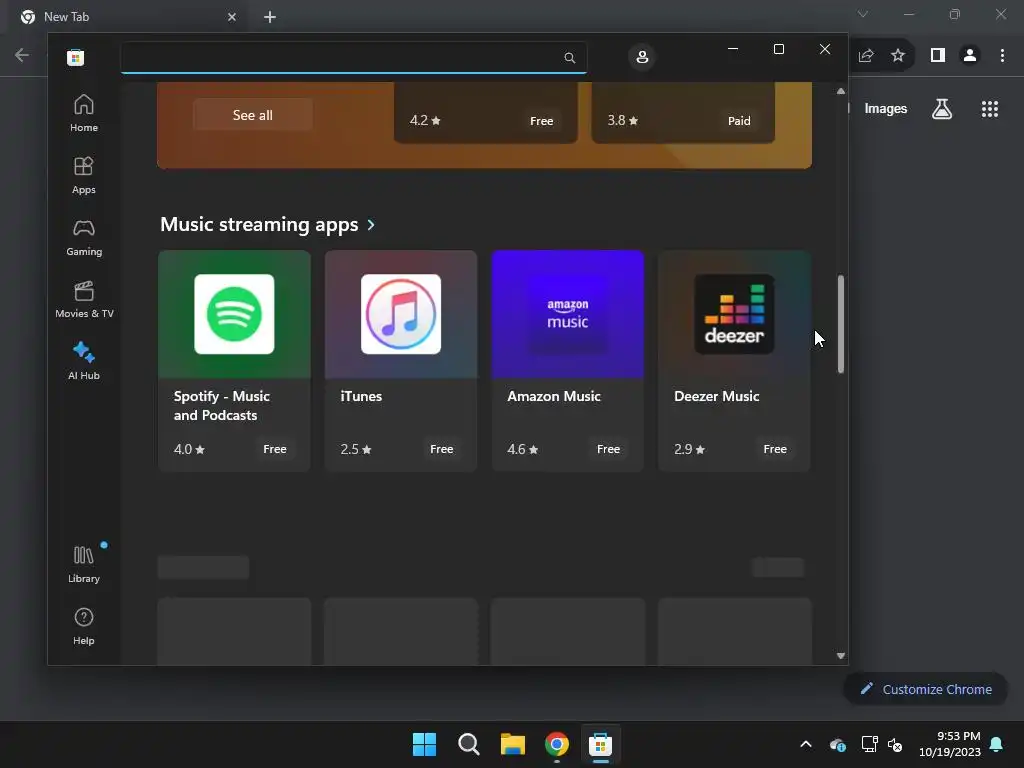
Task: Click muted volume tray icon
Action: click(895, 744)
